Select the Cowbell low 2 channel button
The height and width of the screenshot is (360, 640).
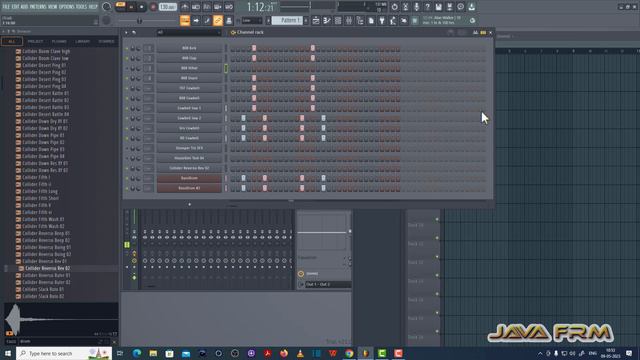coord(189,118)
